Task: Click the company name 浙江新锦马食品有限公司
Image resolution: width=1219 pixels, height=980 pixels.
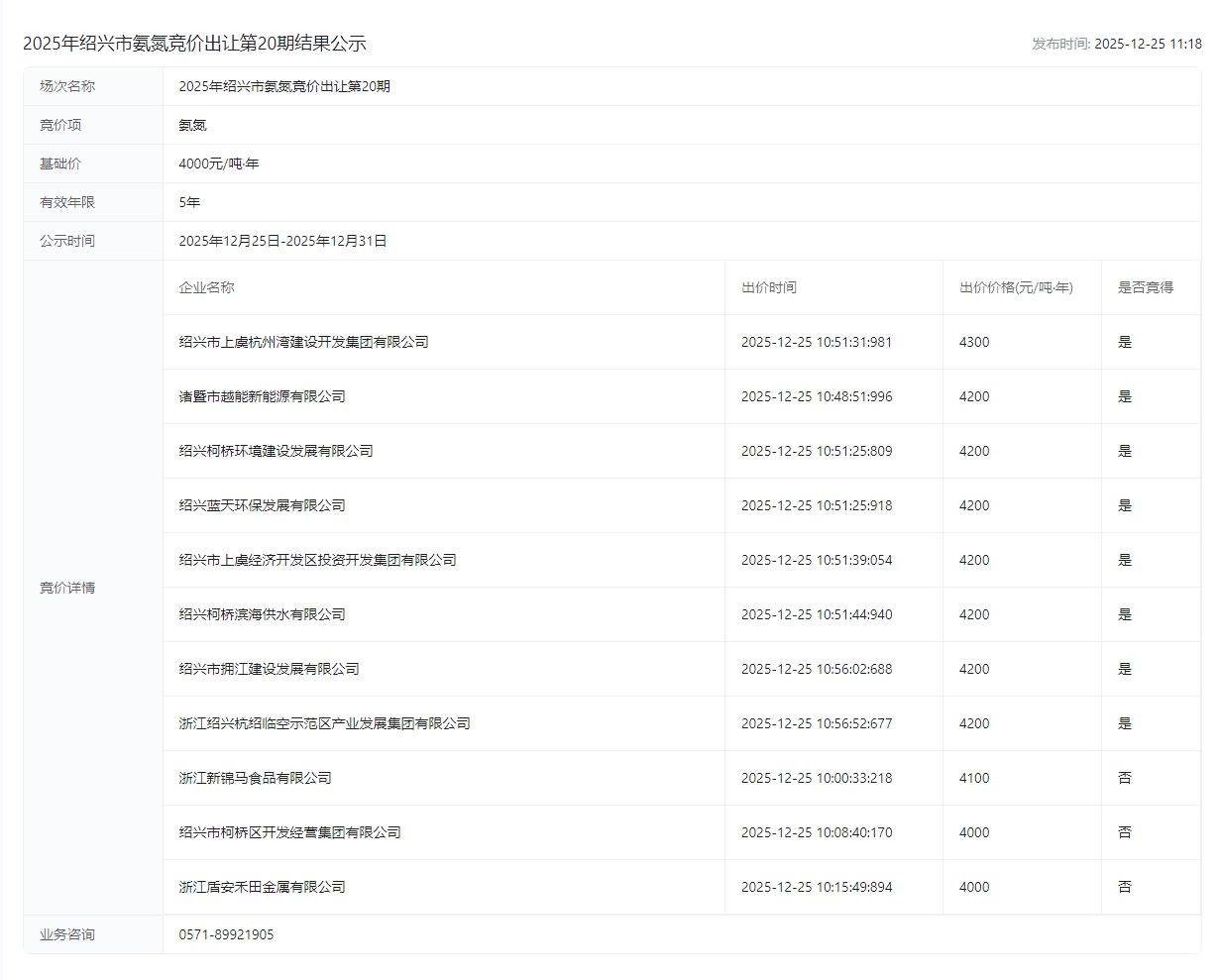Action: [255, 778]
